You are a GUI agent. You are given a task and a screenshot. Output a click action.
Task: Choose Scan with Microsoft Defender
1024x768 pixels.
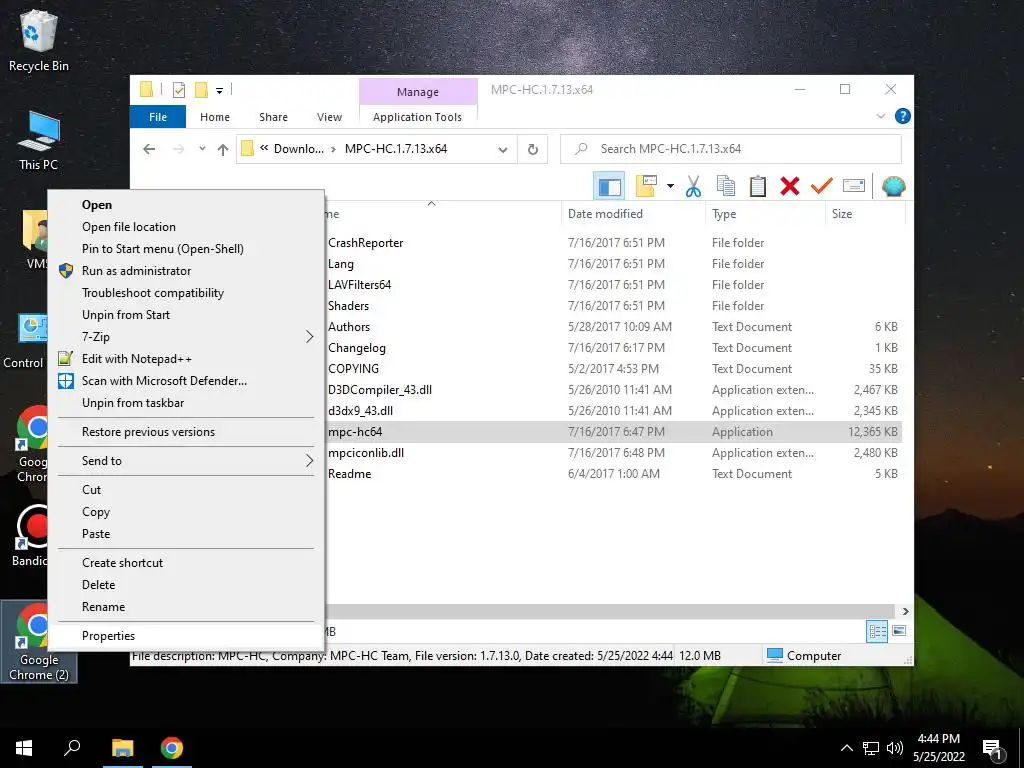(x=186, y=381)
